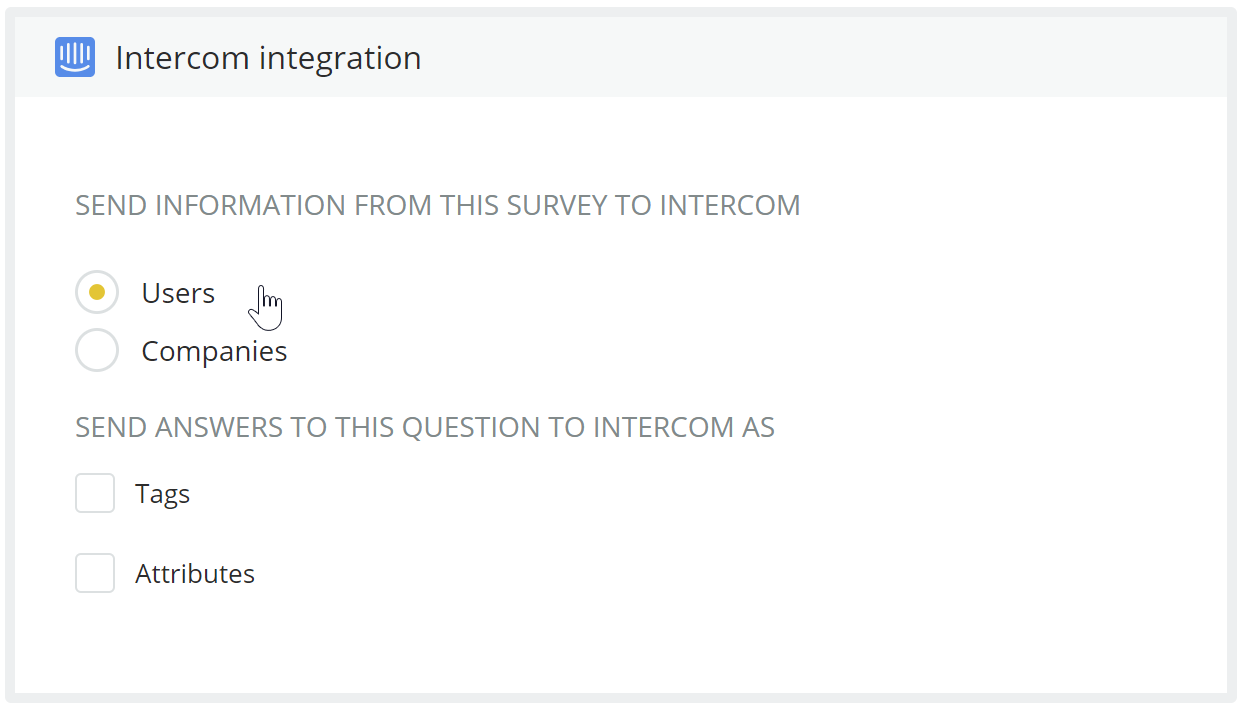Send answers to Intercom as Tags
This screenshot has width=1251, height=711.
[95, 493]
